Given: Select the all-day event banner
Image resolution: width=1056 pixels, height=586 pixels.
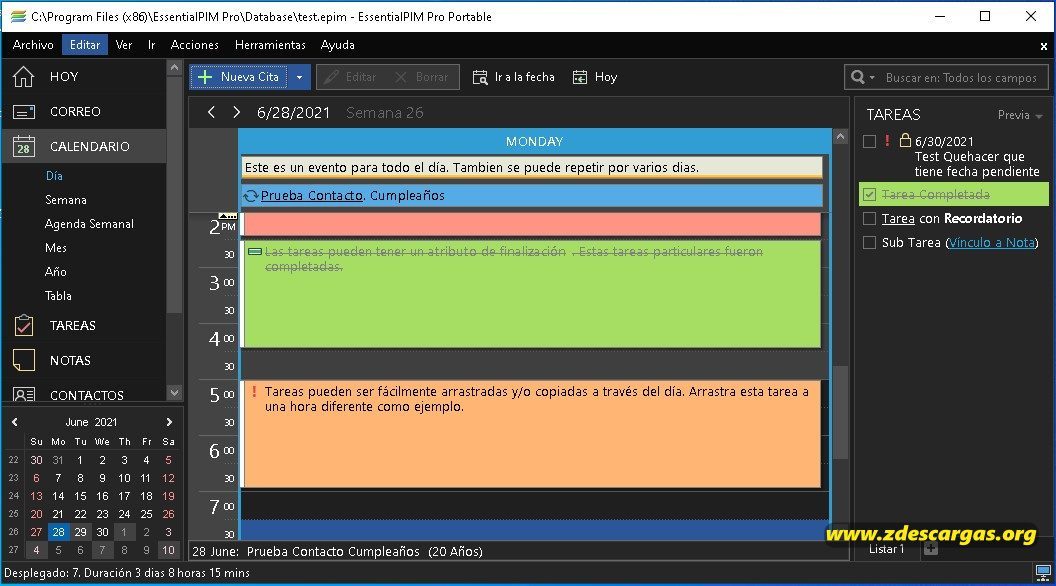Looking at the screenshot, I should tap(532, 168).
